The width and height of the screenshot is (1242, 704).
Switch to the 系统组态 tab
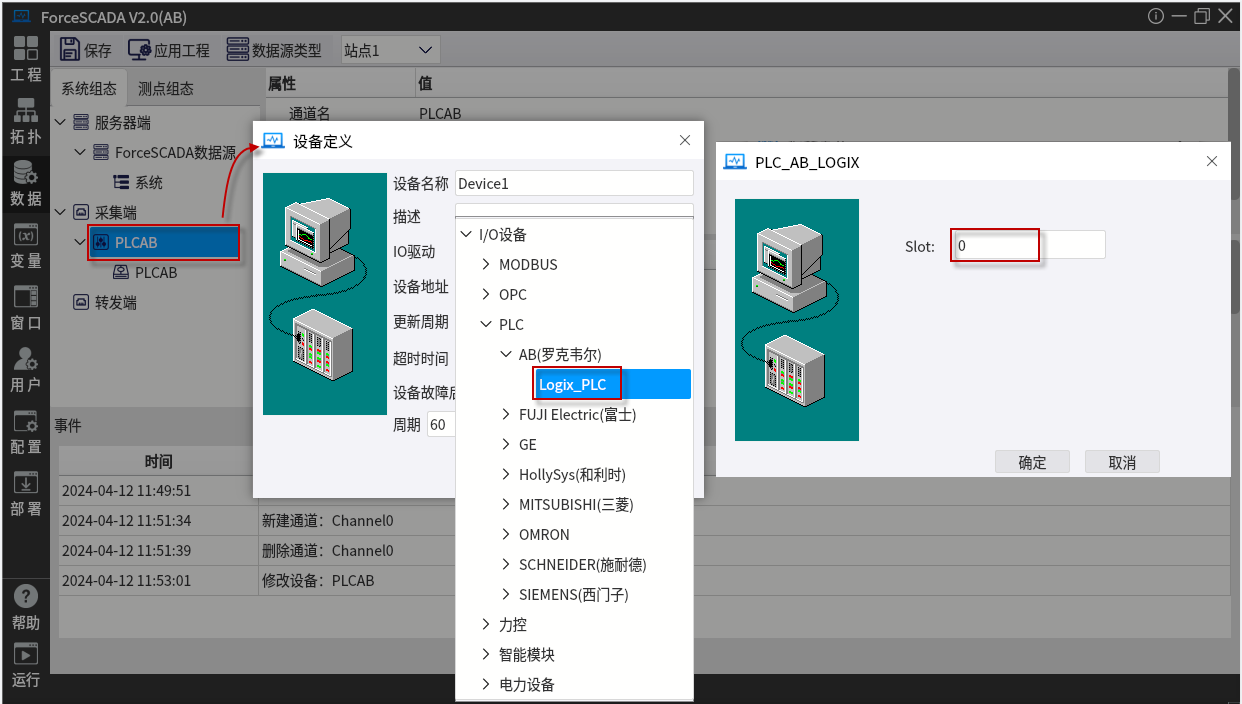click(x=89, y=88)
